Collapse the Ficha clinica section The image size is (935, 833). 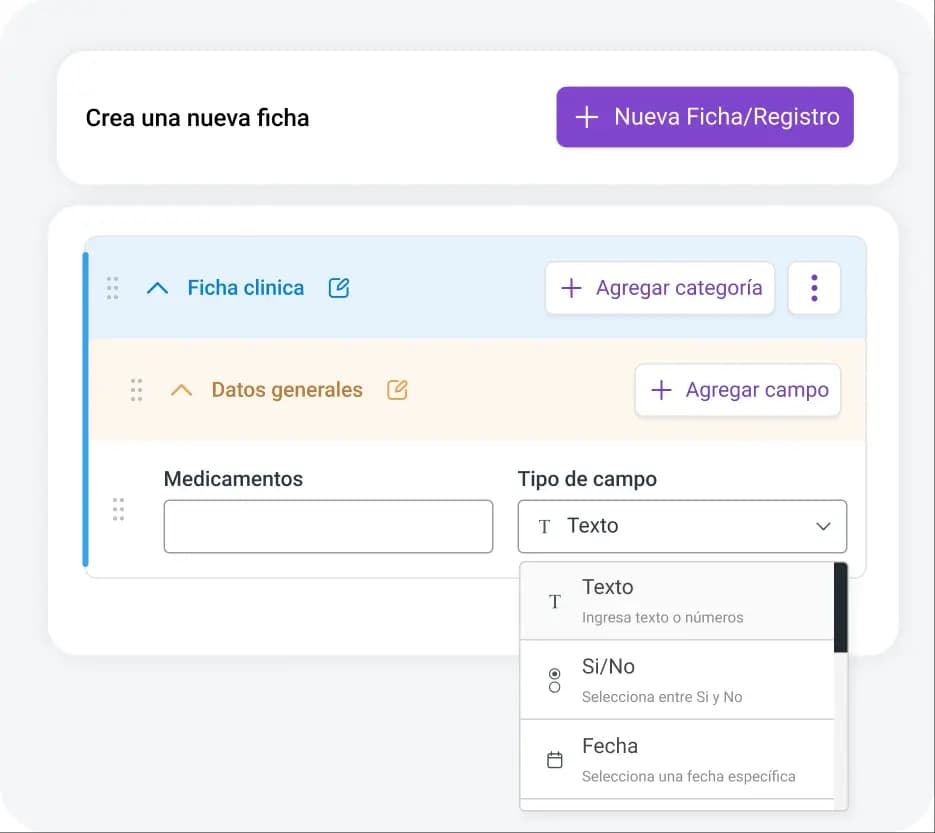click(x=157, y=287)
